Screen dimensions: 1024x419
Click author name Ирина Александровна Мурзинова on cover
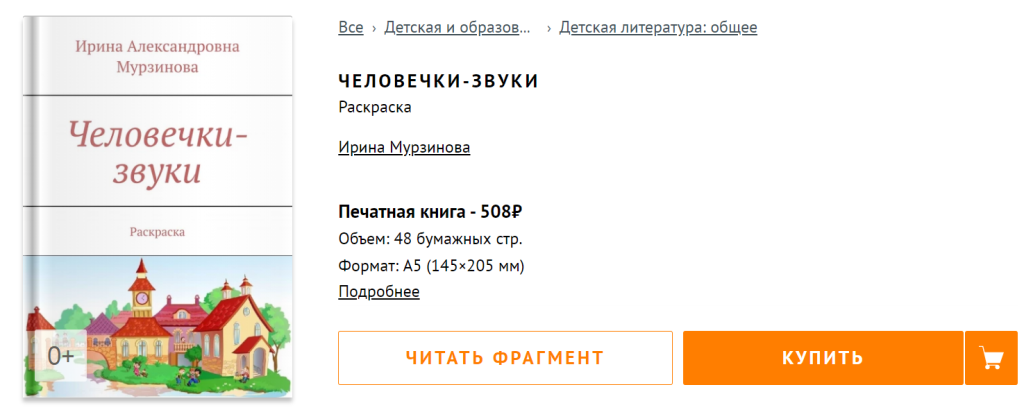tap(157, 56)
